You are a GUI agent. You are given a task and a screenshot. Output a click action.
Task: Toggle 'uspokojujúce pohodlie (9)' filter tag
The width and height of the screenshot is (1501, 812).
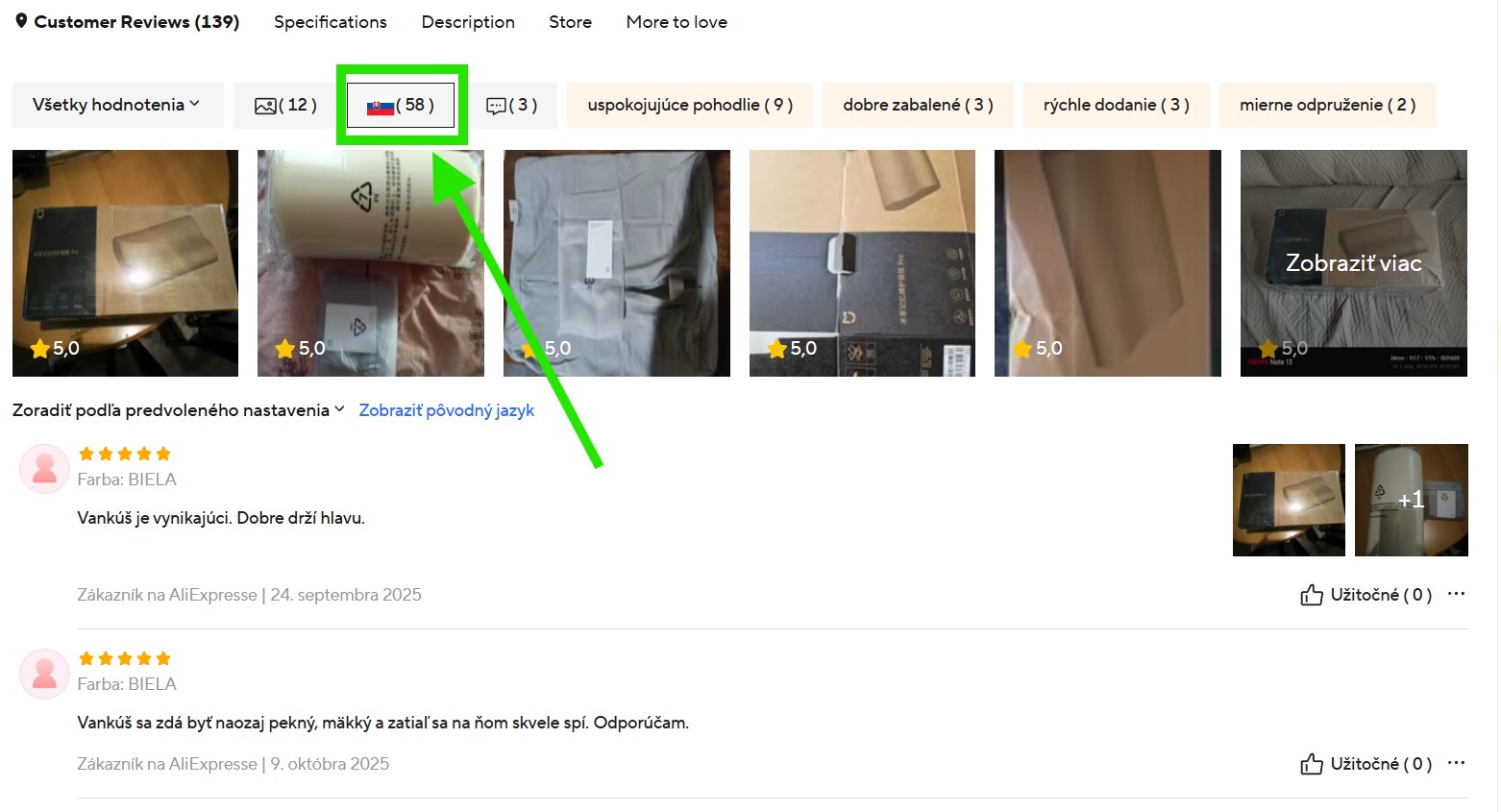[x=690, y=105]
